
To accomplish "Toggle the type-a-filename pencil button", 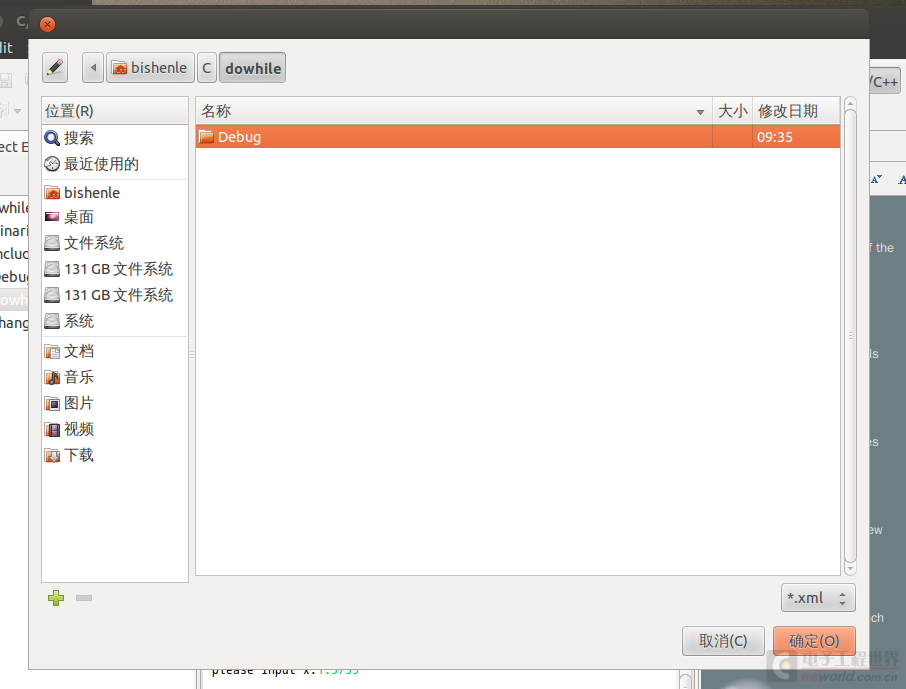I will point(55,68).
